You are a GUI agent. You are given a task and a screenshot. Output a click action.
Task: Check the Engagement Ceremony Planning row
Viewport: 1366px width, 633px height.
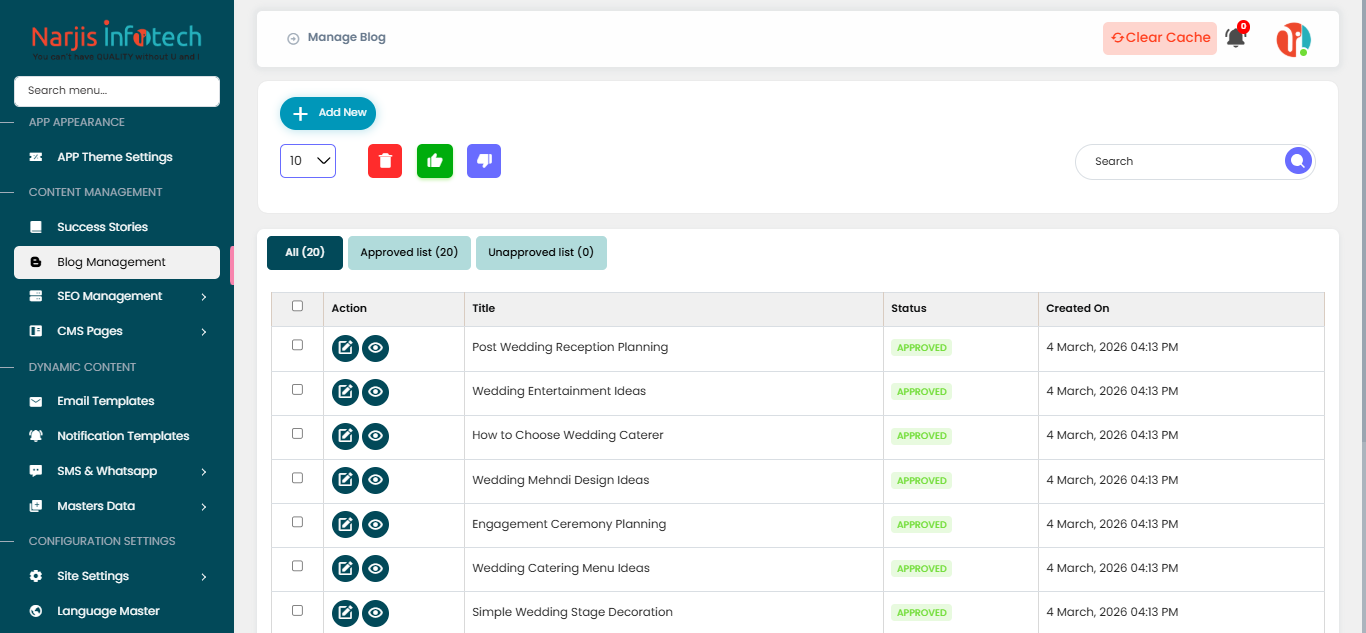click(x=297, y=521)
